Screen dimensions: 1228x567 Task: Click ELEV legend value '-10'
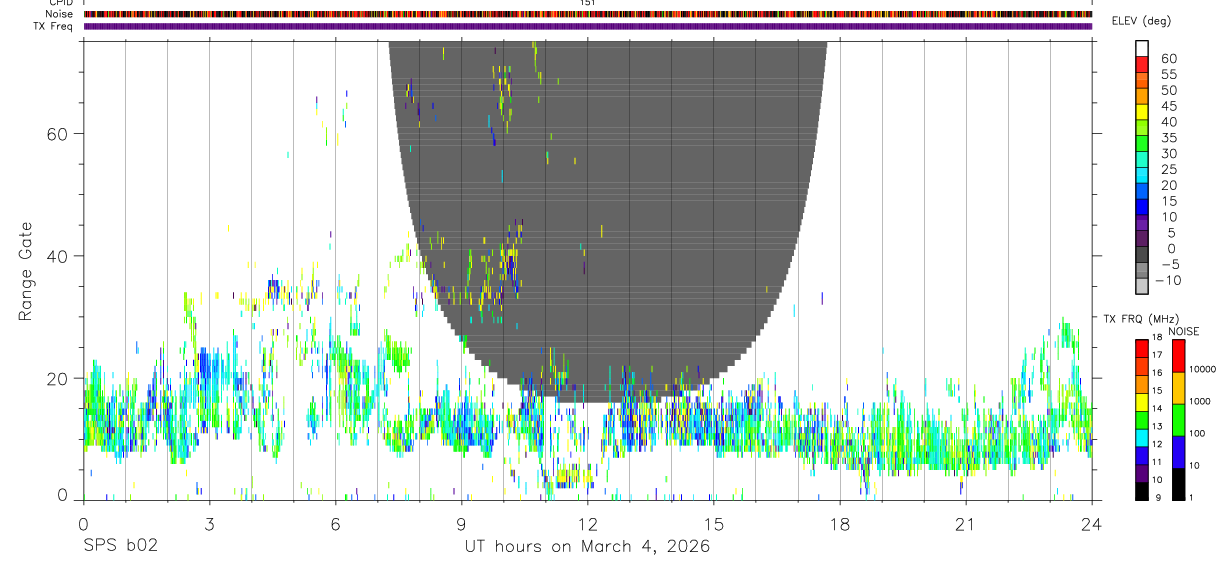[x=1167, y=280]
